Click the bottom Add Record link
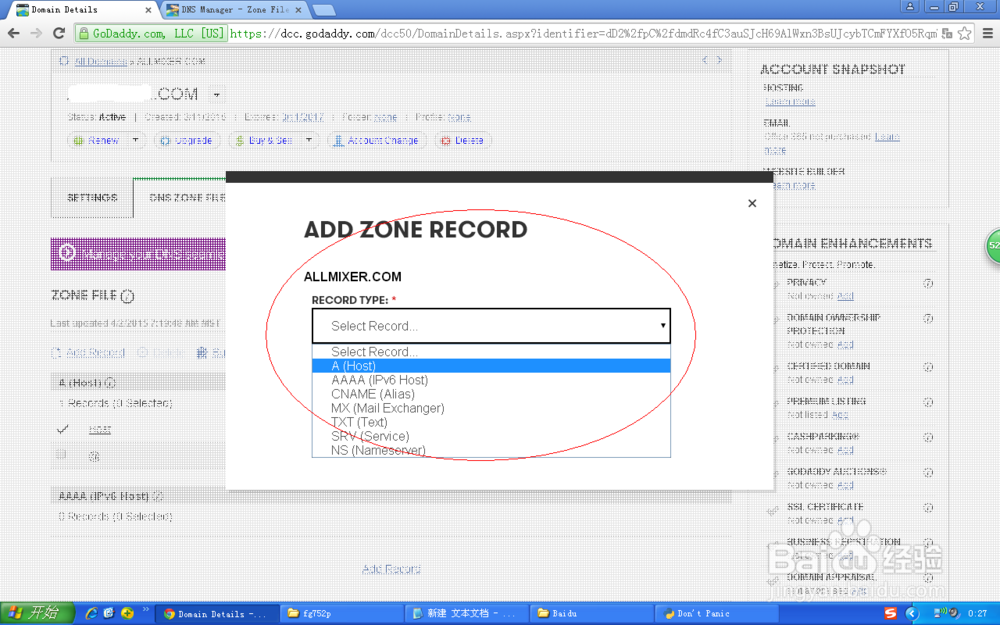Screen dimensions: 1000x625 pos(391,569)
